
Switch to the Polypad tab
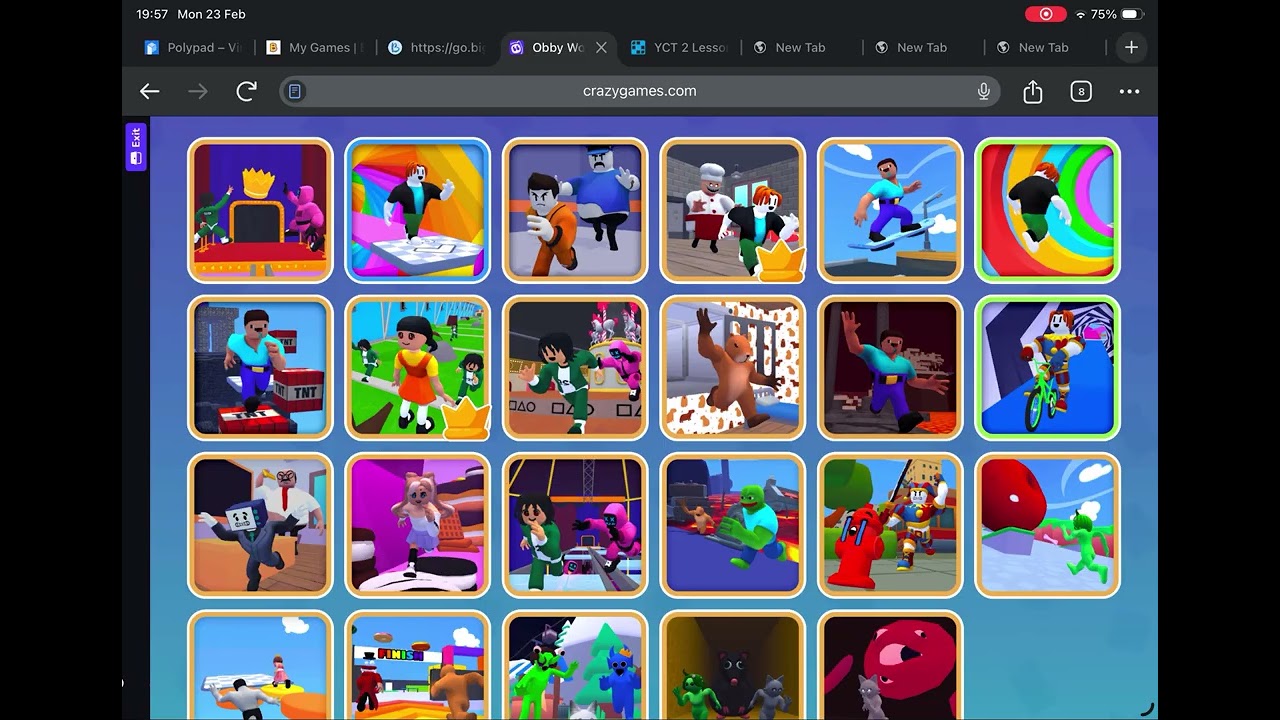point(194,47)
